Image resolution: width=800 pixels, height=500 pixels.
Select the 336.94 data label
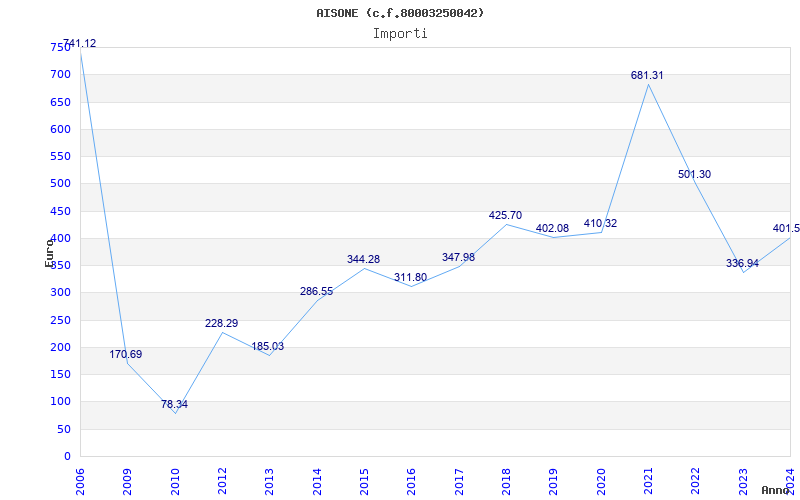(x=742, y=263)
